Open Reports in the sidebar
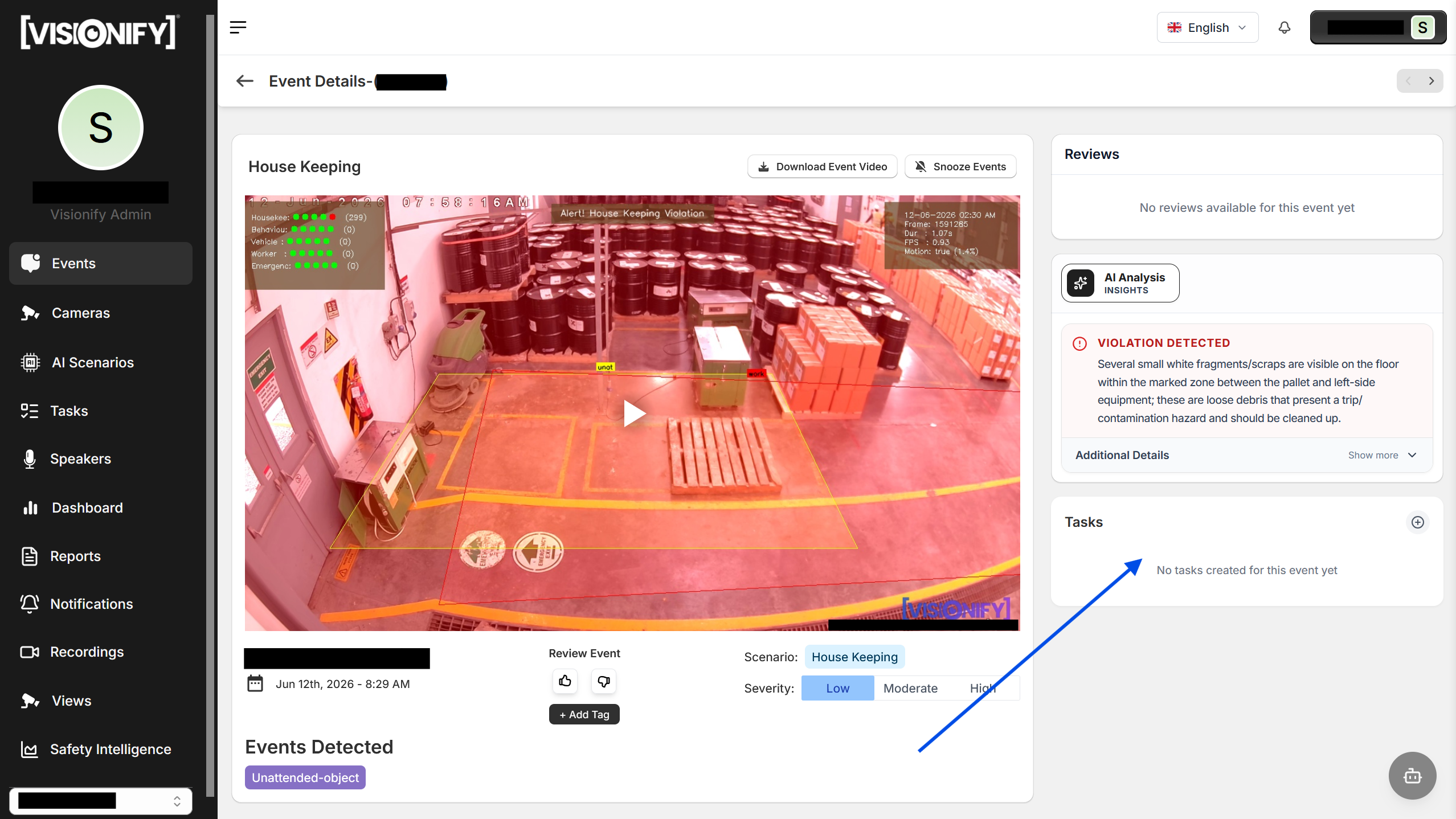 (x=101, y=556)
